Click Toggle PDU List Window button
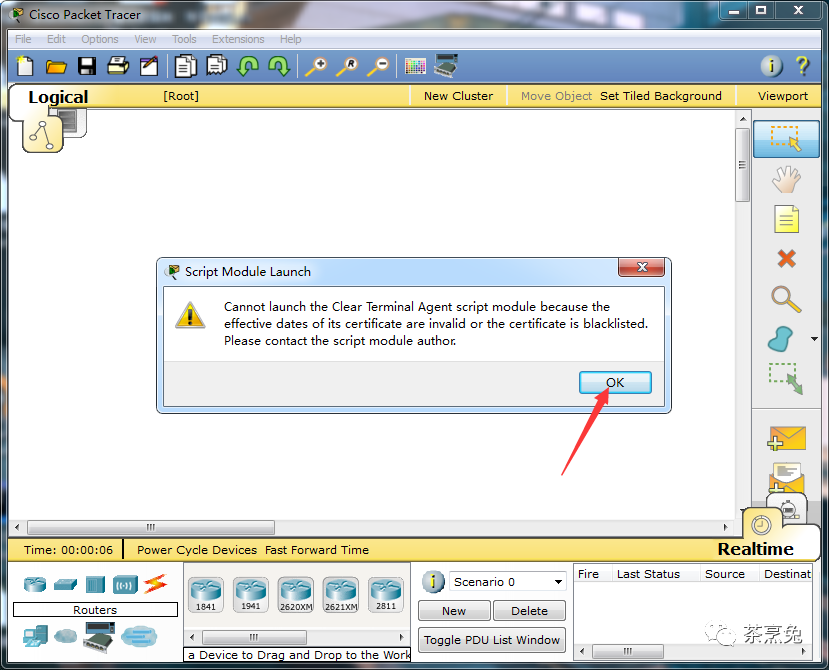This screenshot has width=829, height=670. click(492, 640)
